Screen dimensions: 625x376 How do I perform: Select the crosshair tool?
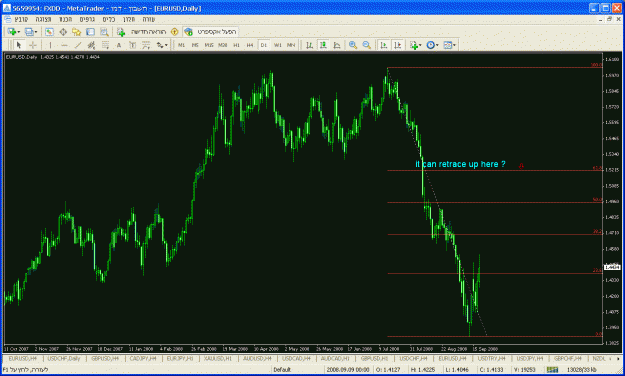tap(33, 45)
